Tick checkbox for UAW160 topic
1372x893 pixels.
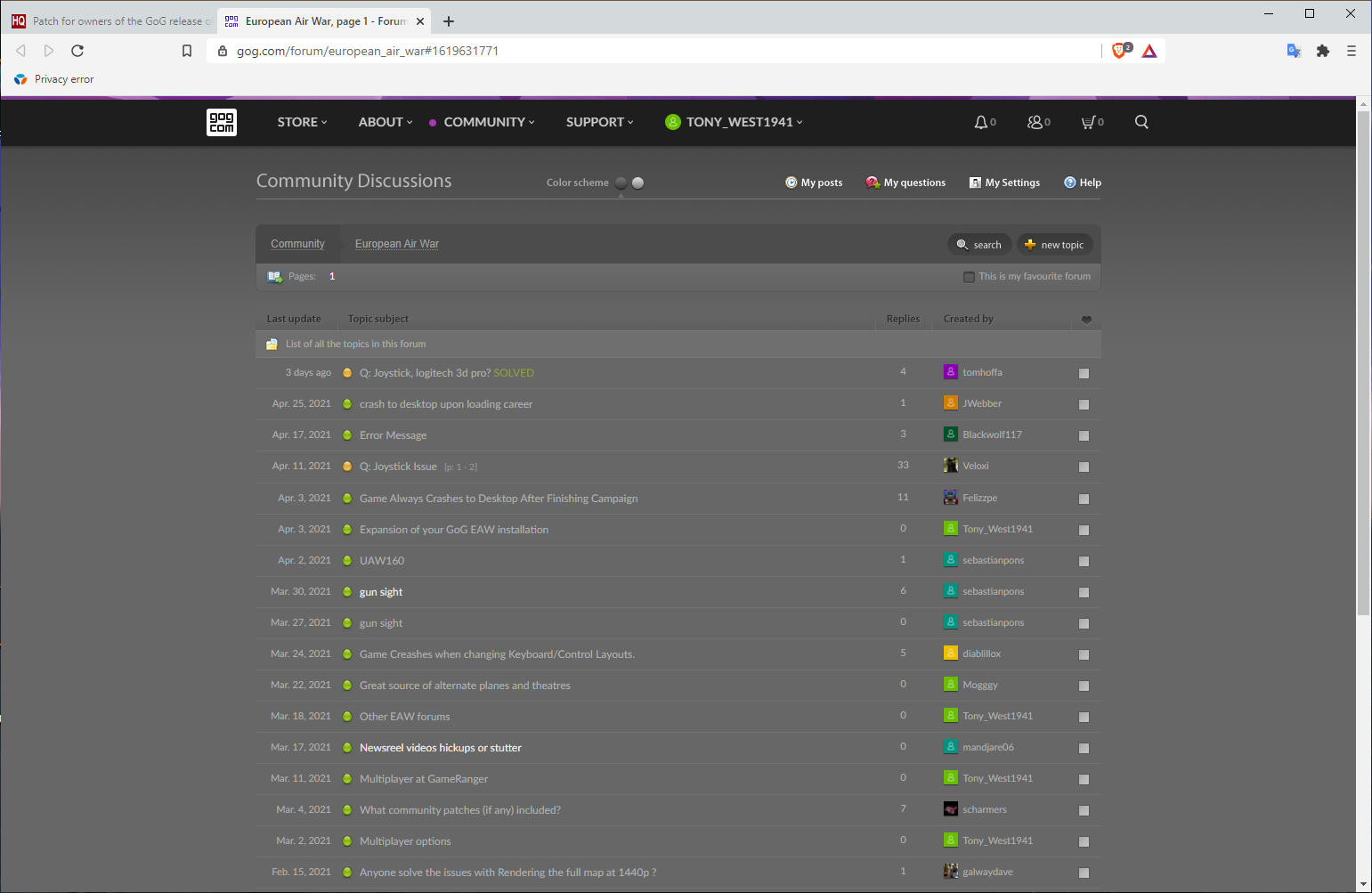(x=1084, y=562)
